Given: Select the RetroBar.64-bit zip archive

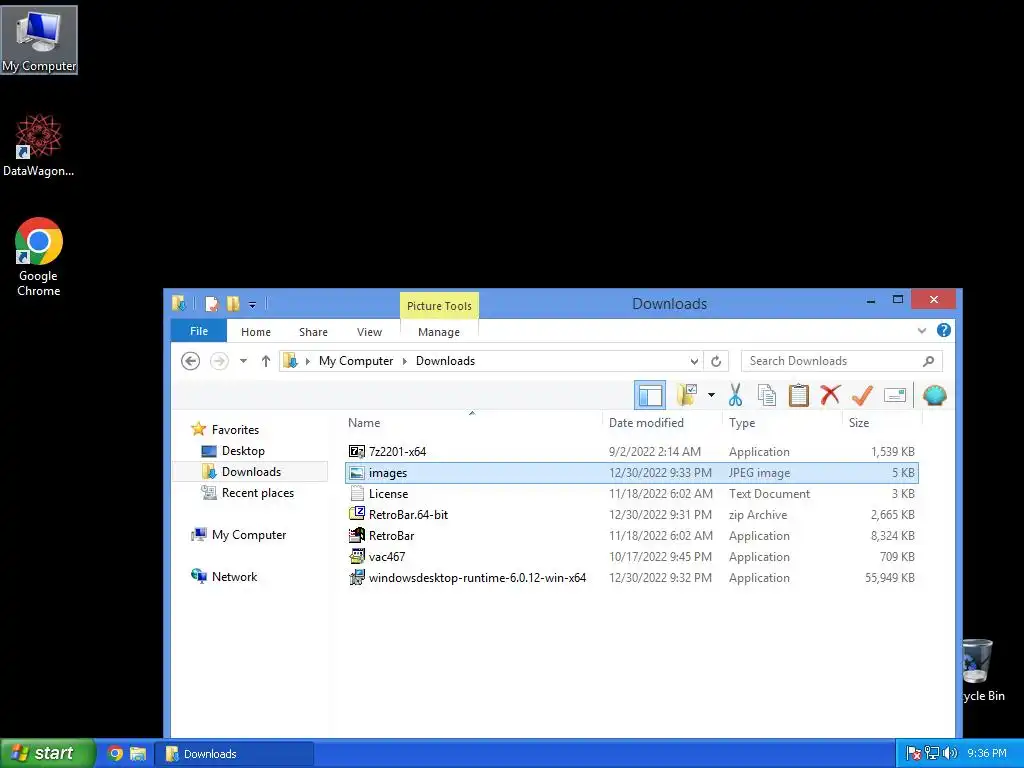Looking at the screenshot, I should pos(632,515).
